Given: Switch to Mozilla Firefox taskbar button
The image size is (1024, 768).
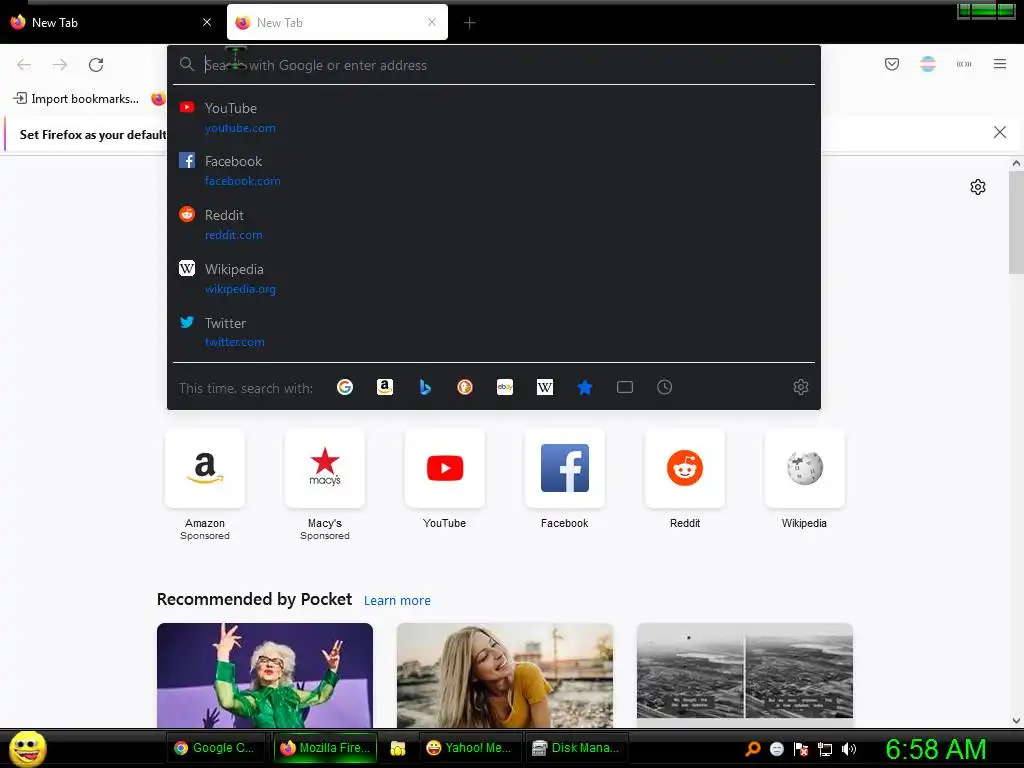Looking at the screenshot, I should [325, 748].
